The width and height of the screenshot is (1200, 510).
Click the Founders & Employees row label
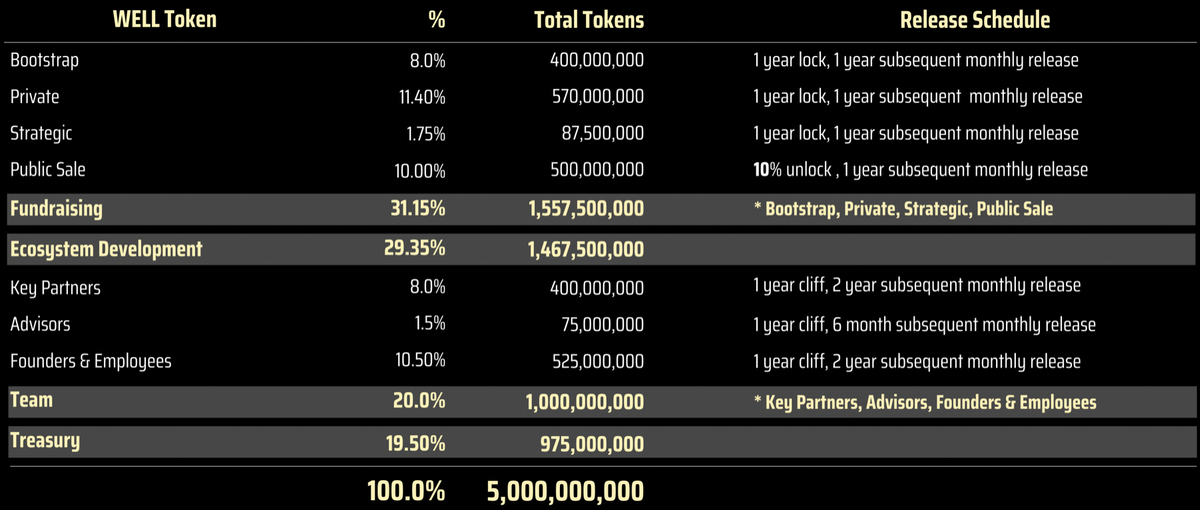[91, 362]
